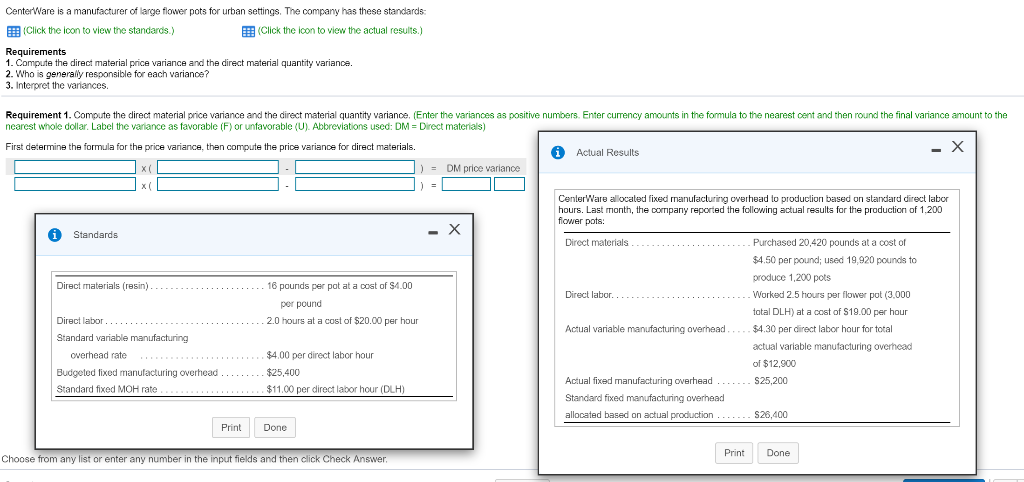1024x482 pixels.
Task: Click '3. Interpret the variances.' line
Action: tap(57, 86)
